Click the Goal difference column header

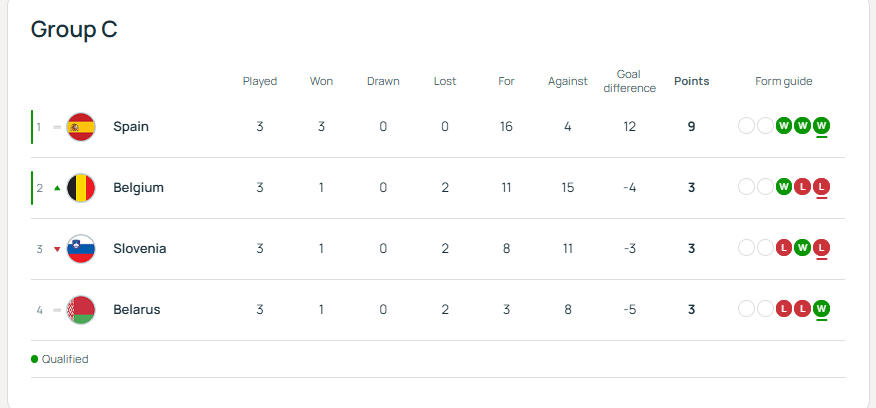pyautogui.click(x=629, y=81)
